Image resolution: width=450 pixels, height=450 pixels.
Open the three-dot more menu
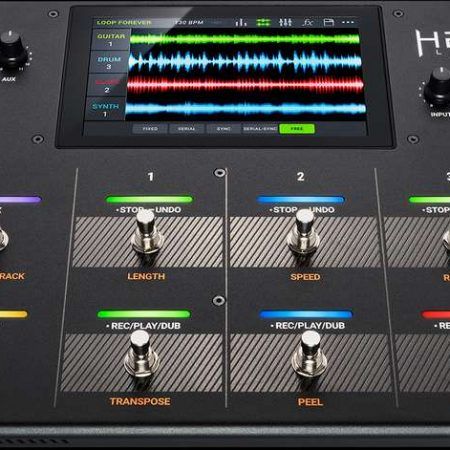click(x=348, y=22)
